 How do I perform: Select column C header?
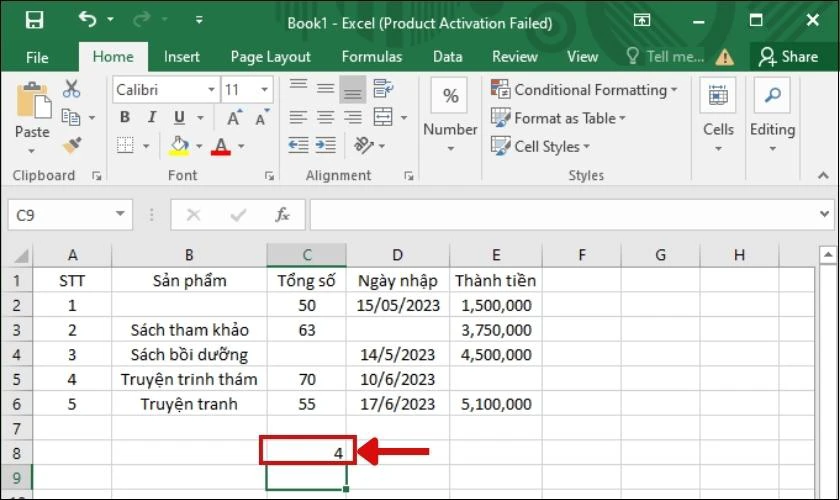306,255
